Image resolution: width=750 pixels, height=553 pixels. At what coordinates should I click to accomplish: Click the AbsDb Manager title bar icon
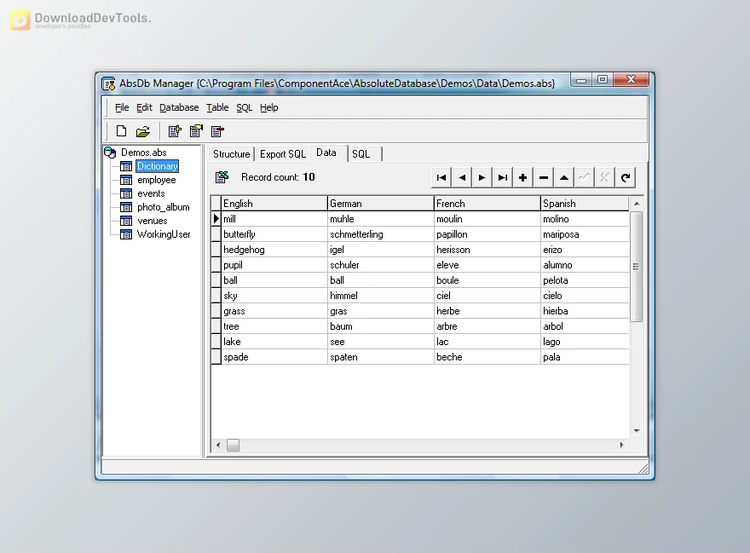[x=109, y=83]
